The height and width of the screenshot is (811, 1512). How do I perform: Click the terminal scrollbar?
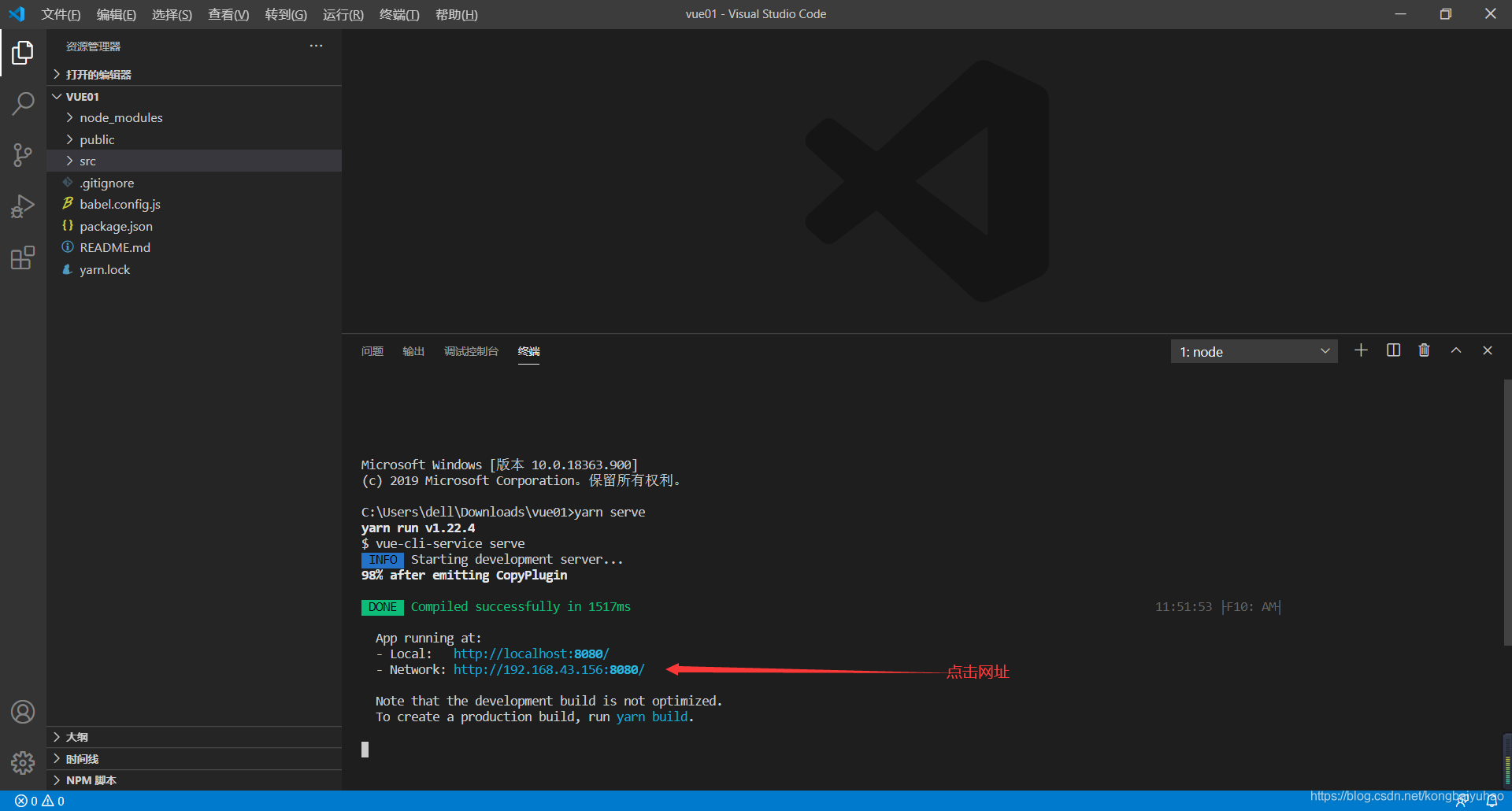1507,512
